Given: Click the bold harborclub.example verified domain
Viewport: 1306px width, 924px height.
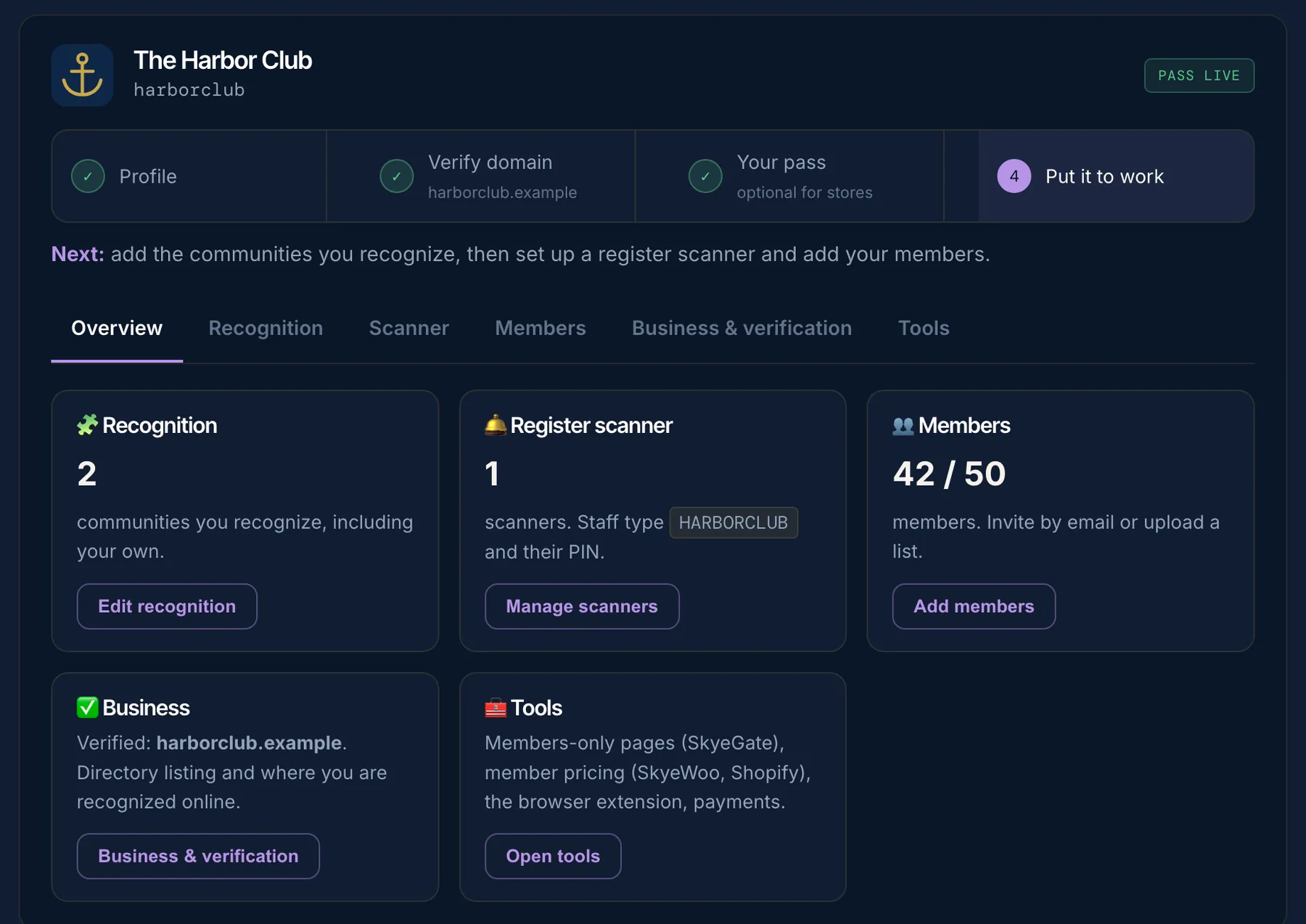Looking at the screenshot, I should tap(249, 743).
